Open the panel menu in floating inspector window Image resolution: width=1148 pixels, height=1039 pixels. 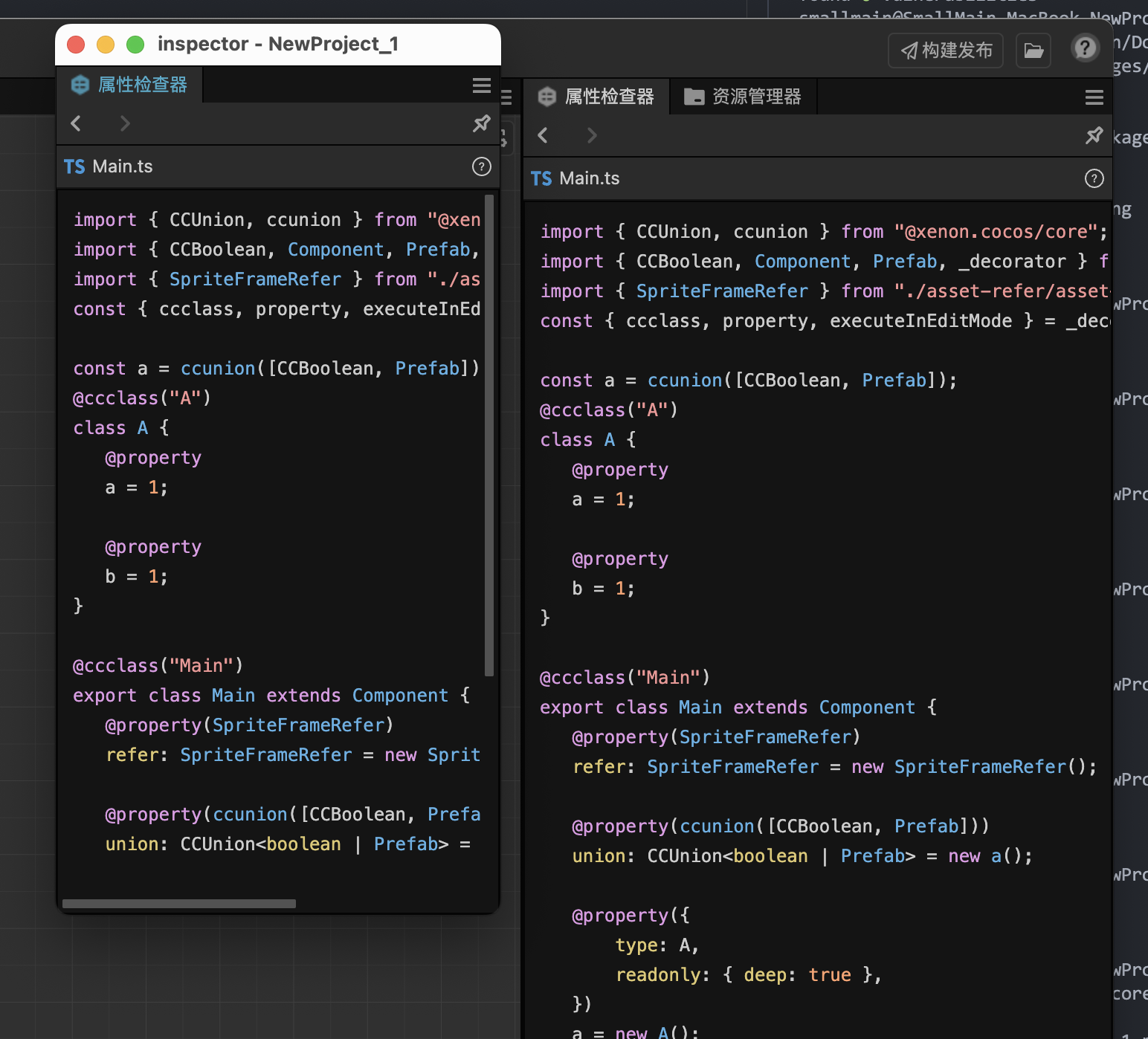[482, 85]
